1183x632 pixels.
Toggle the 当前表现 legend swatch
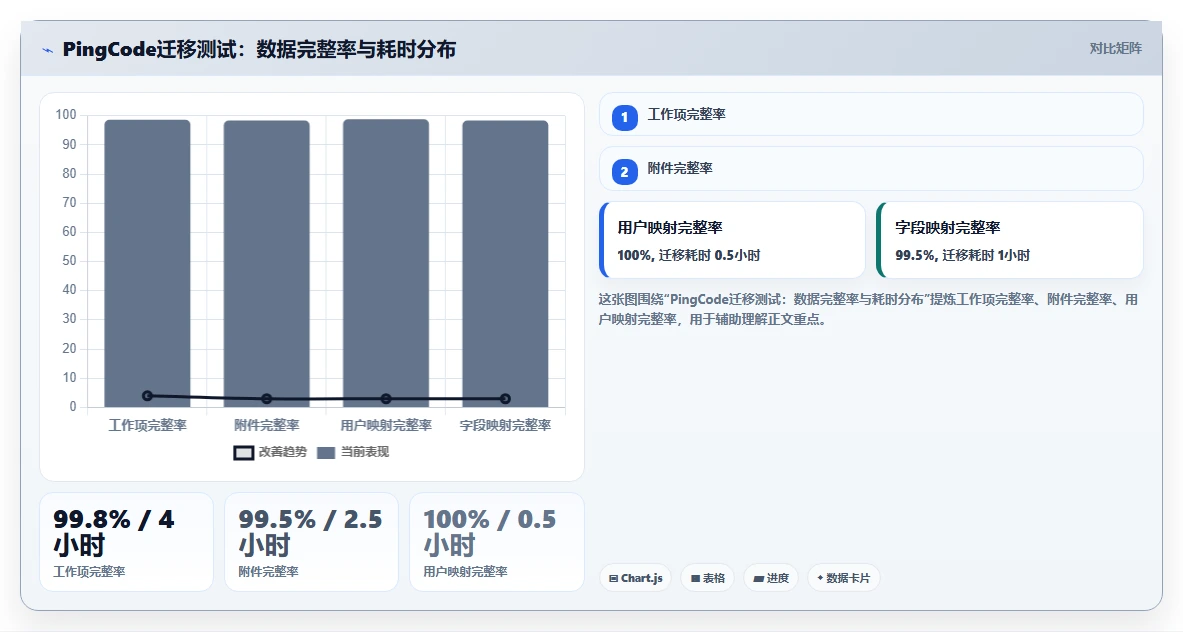click(326, 453)
